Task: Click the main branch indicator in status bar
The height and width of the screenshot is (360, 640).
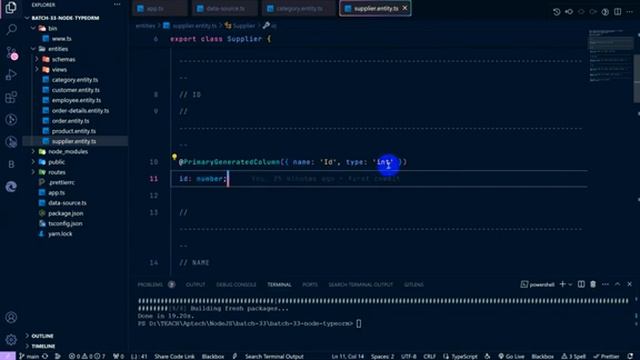Action: pyautogui.click(x=29, y=356)
